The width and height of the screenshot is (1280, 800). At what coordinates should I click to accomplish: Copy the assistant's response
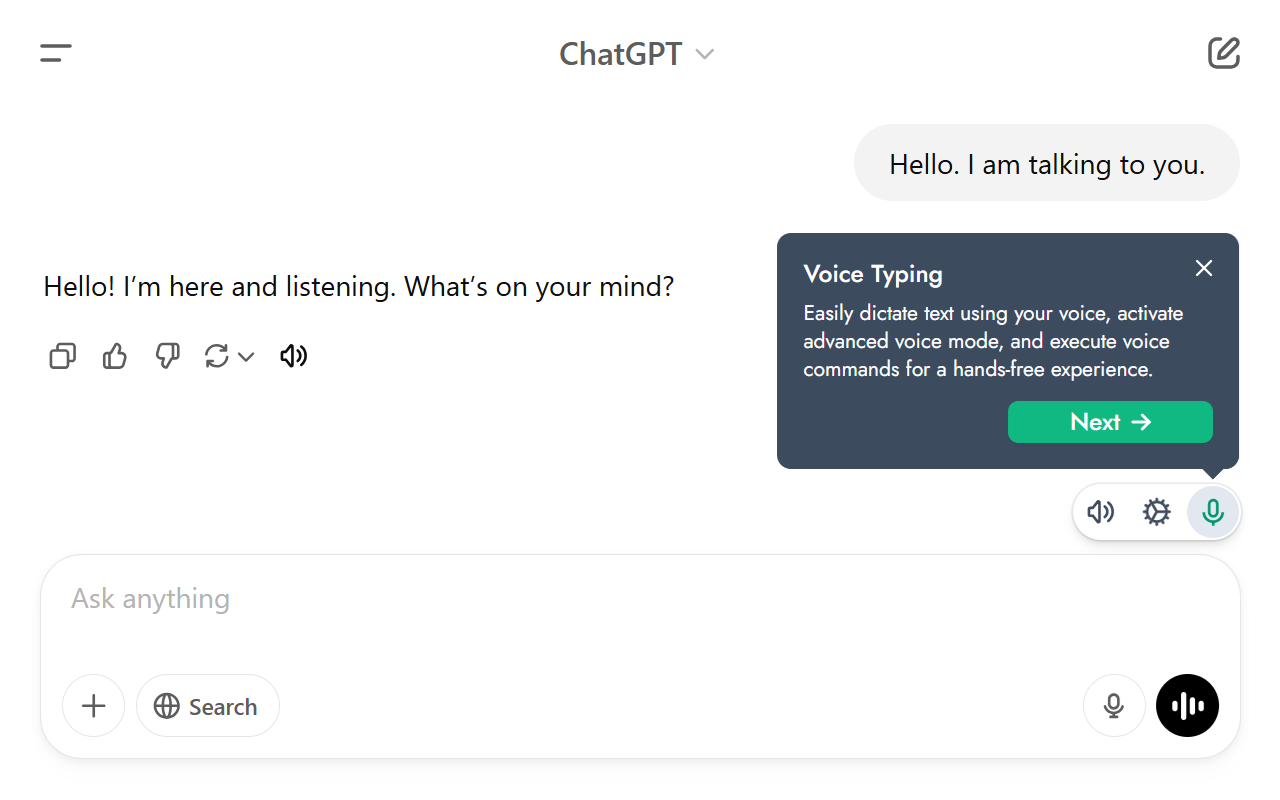click(62, 356)
